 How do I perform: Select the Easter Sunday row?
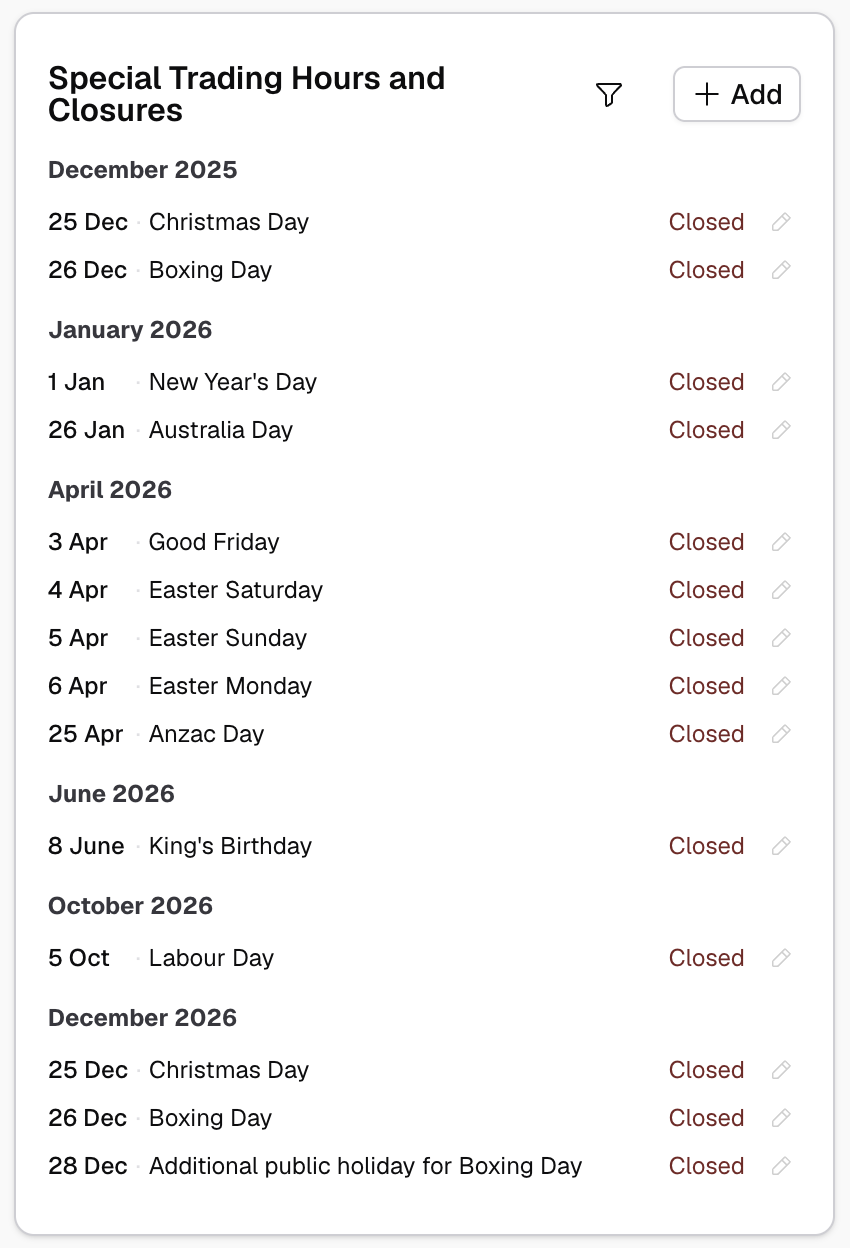click(x=228, y=638)
